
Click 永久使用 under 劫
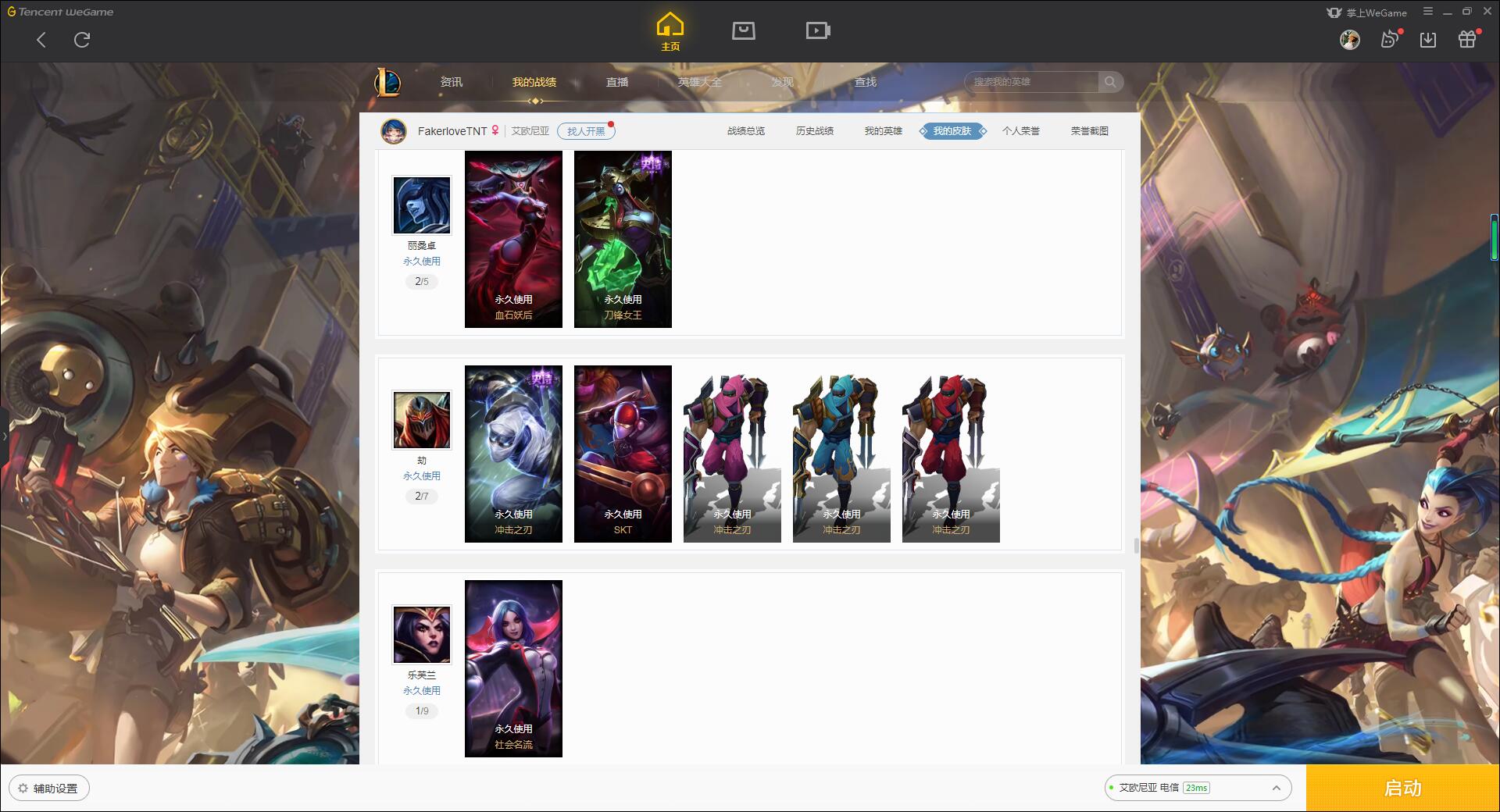point(422,476)
